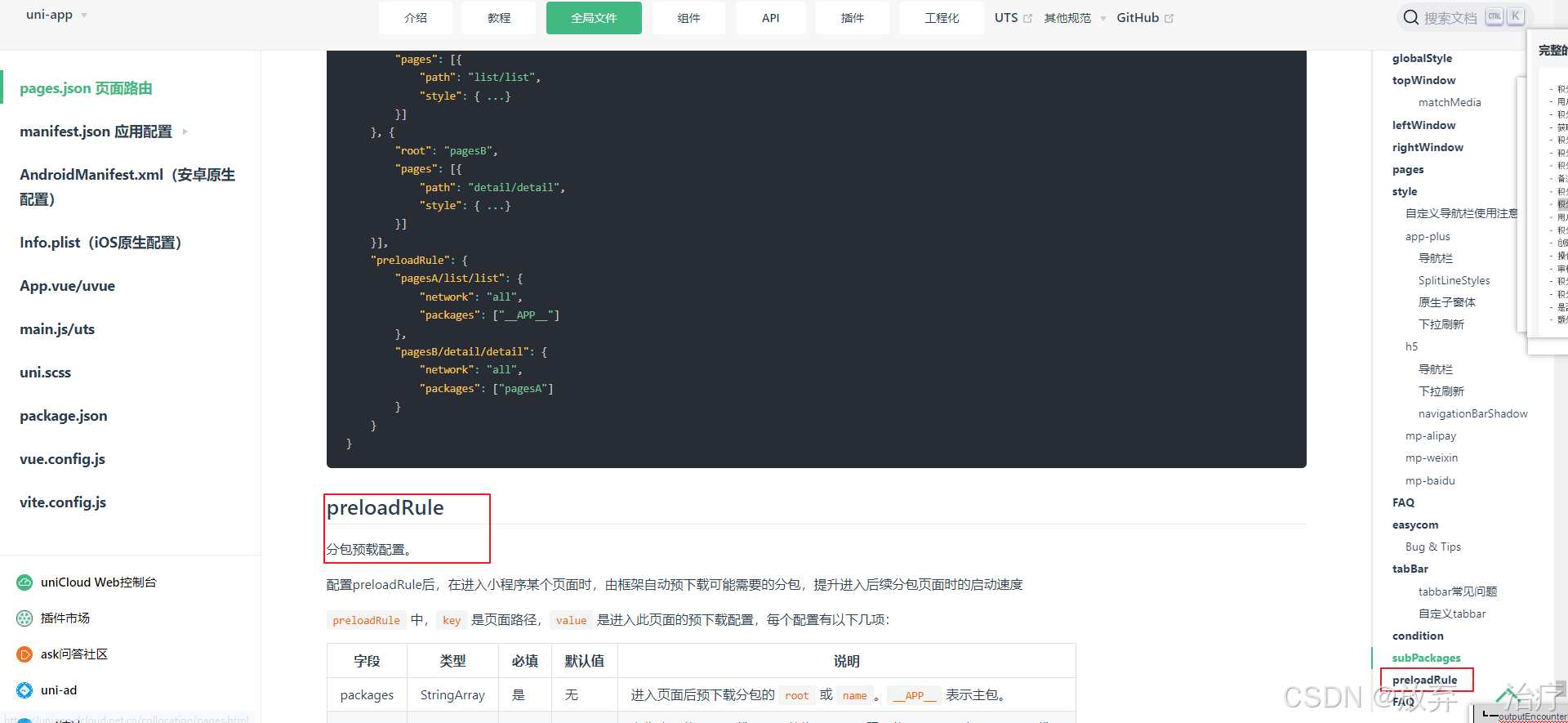Jump to tabbar常见问题 section

click(1457, 591)
